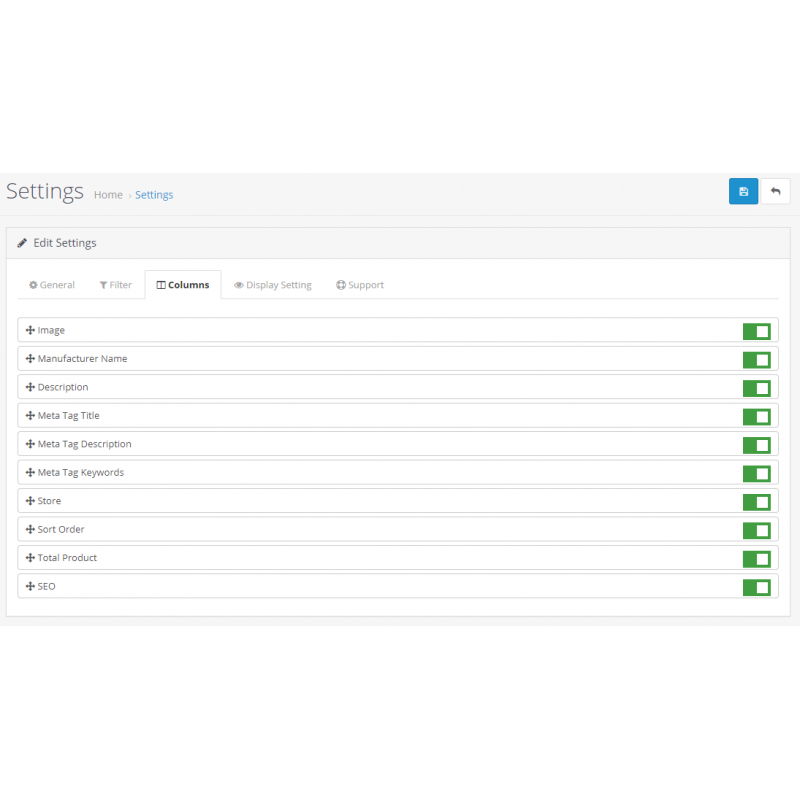
Task: Select the Columns tab
Action: click(183, 285)
